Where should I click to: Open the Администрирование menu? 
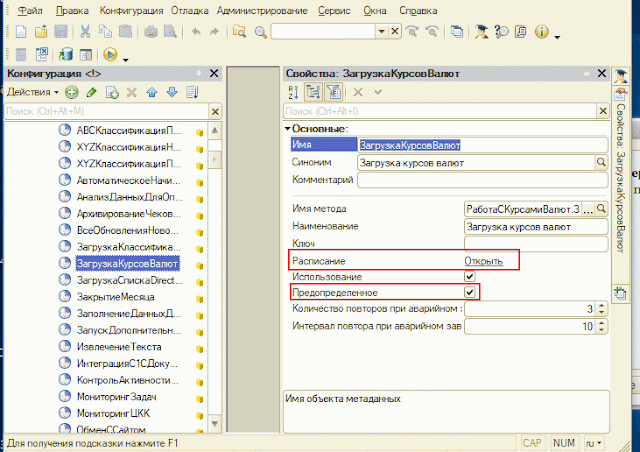click(262, 11)
